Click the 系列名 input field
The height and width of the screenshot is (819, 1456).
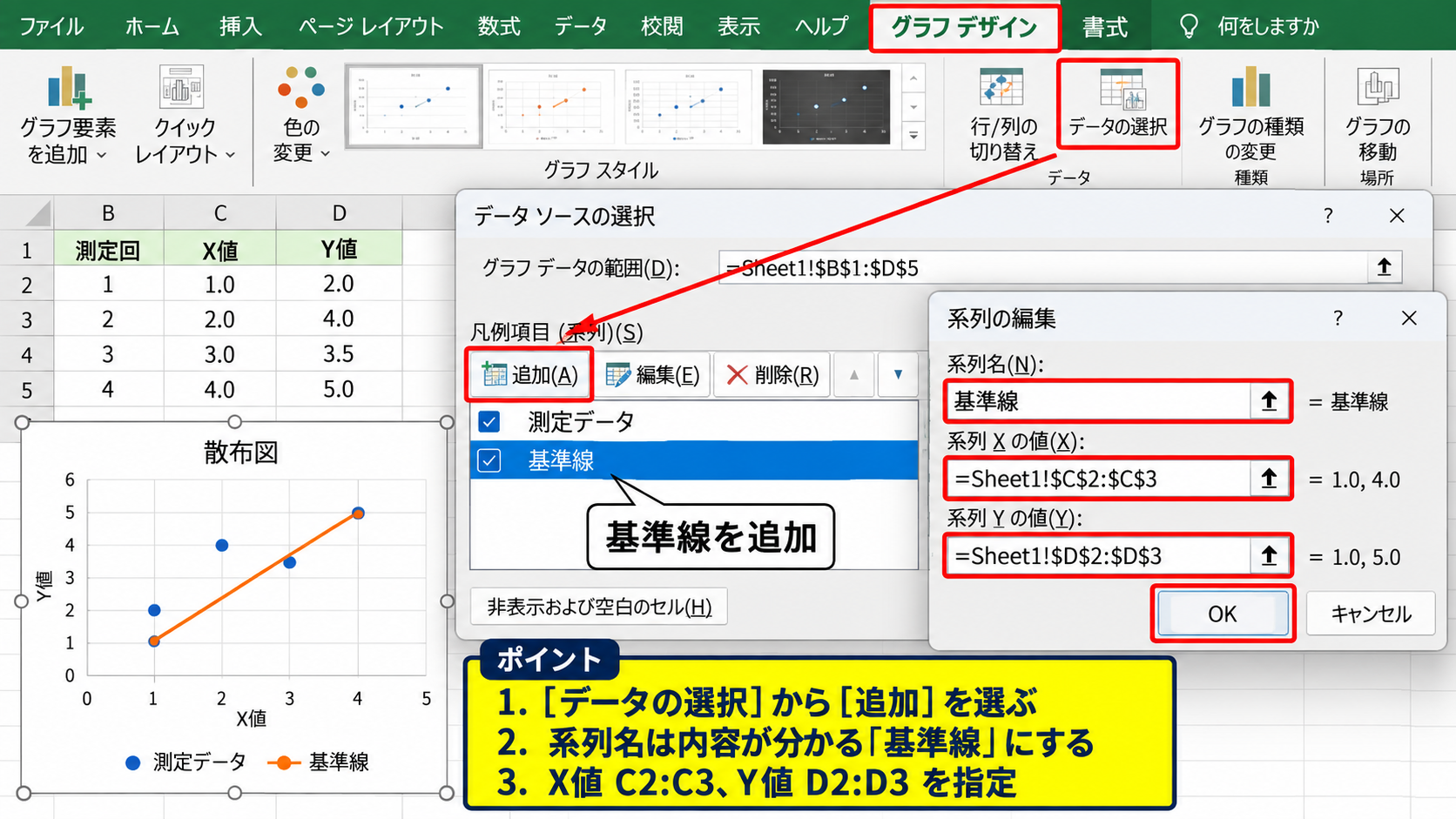1100,401
